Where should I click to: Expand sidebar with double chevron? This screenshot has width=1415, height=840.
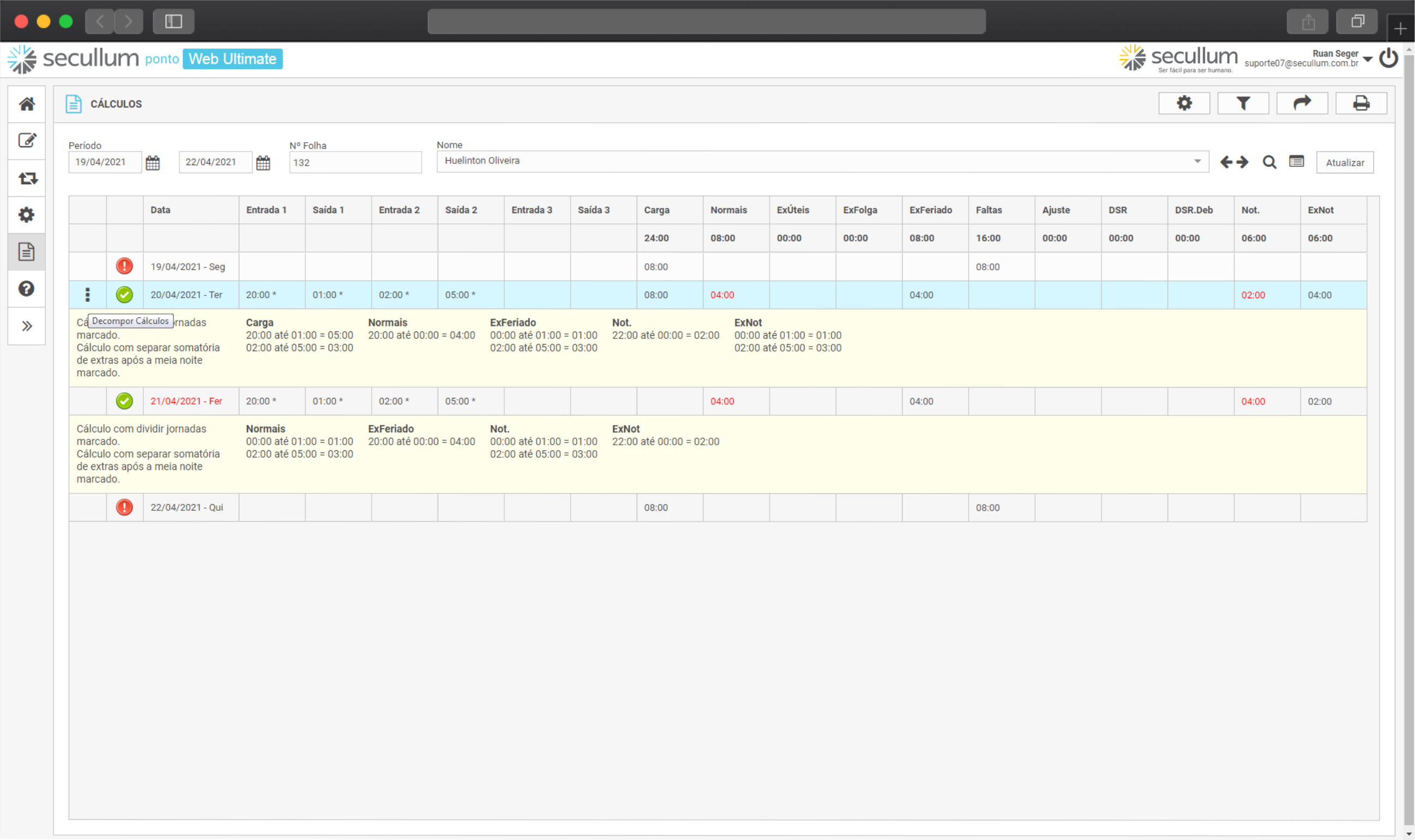coord(27,326)
